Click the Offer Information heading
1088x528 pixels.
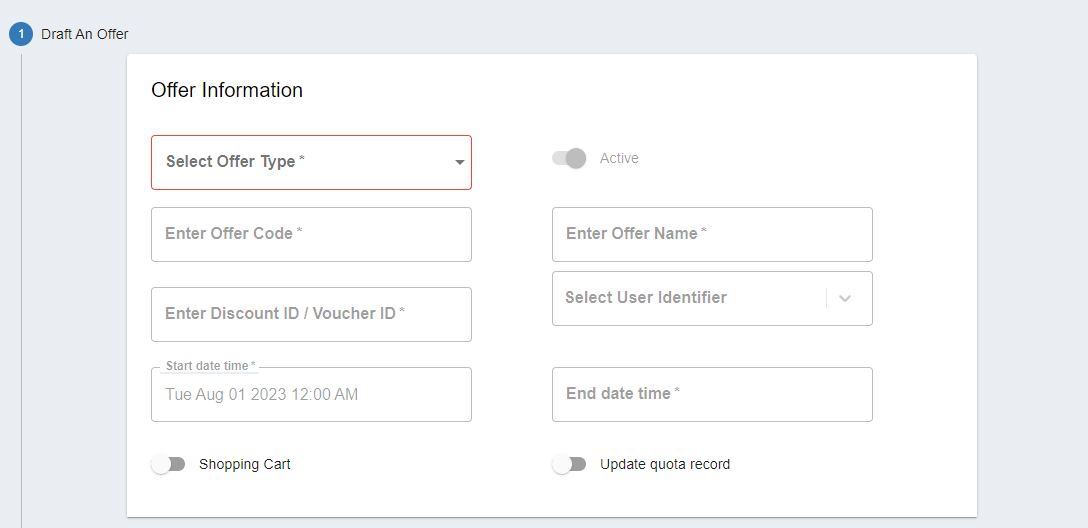coord(227,90)
